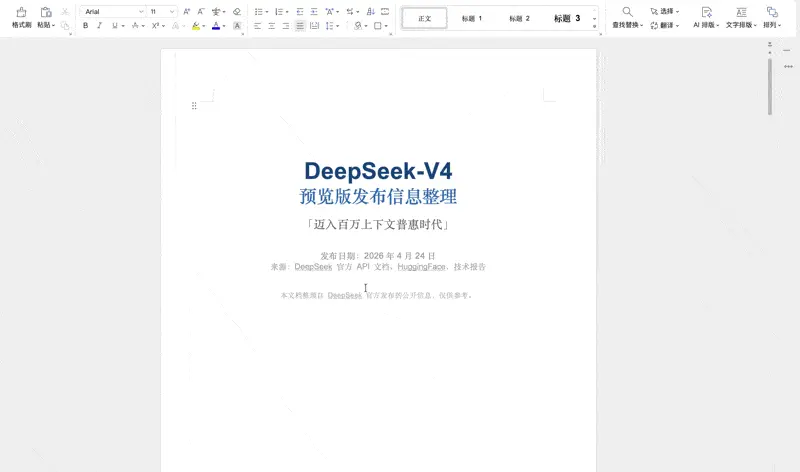Click the paragraph shading bucket icon
800x472 pixels.
click(x=358, y=26)
